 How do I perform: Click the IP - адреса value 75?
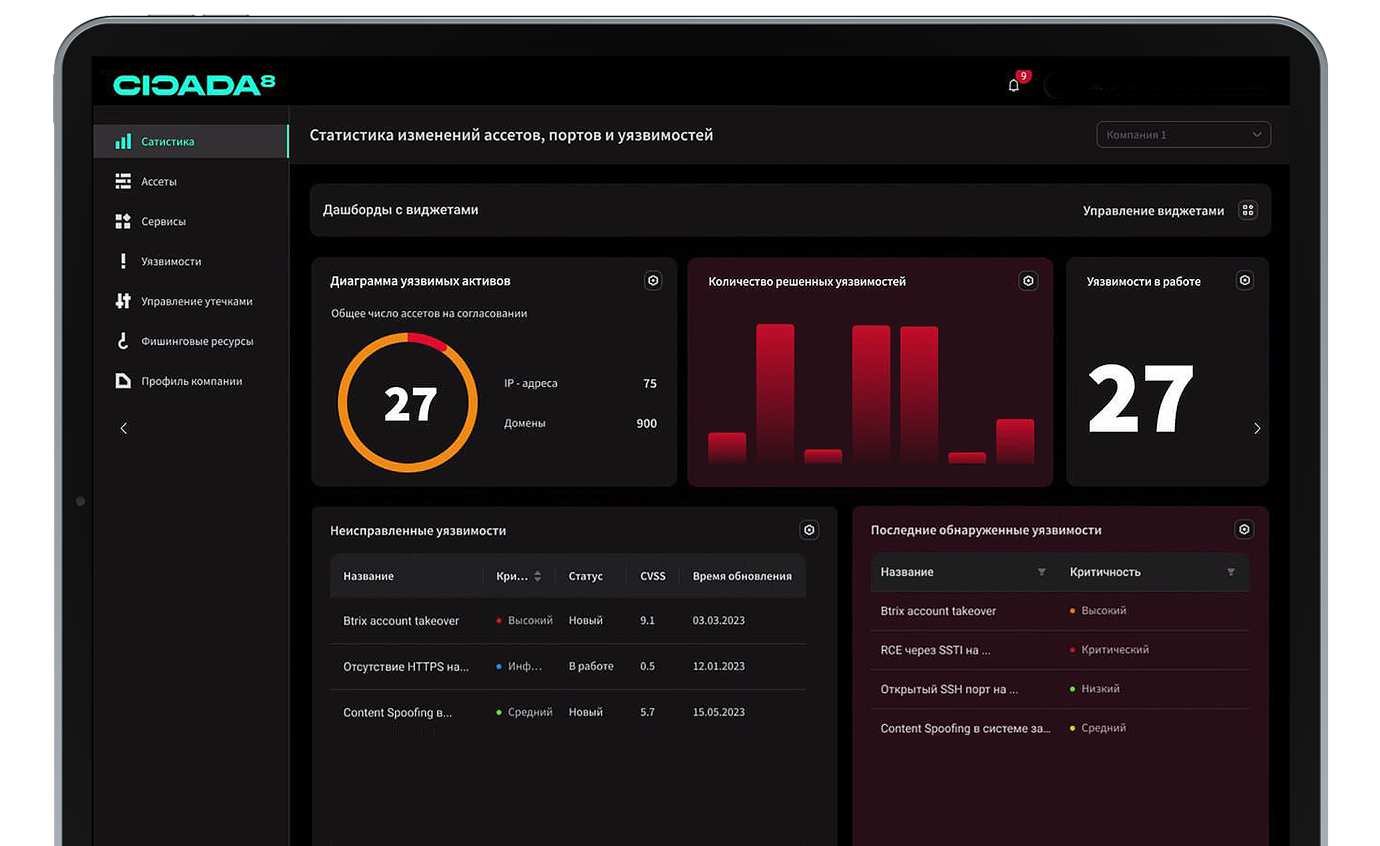click(x=650, y=384)
